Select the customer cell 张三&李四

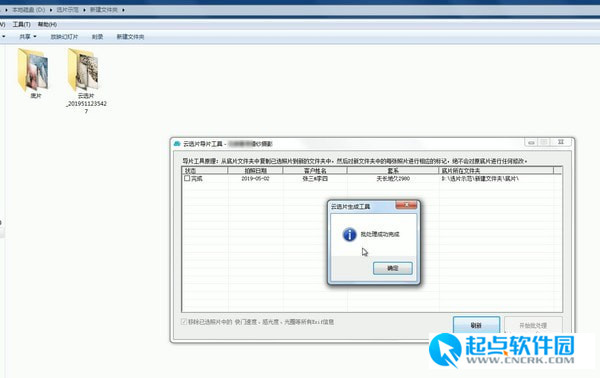click(315, 179)
